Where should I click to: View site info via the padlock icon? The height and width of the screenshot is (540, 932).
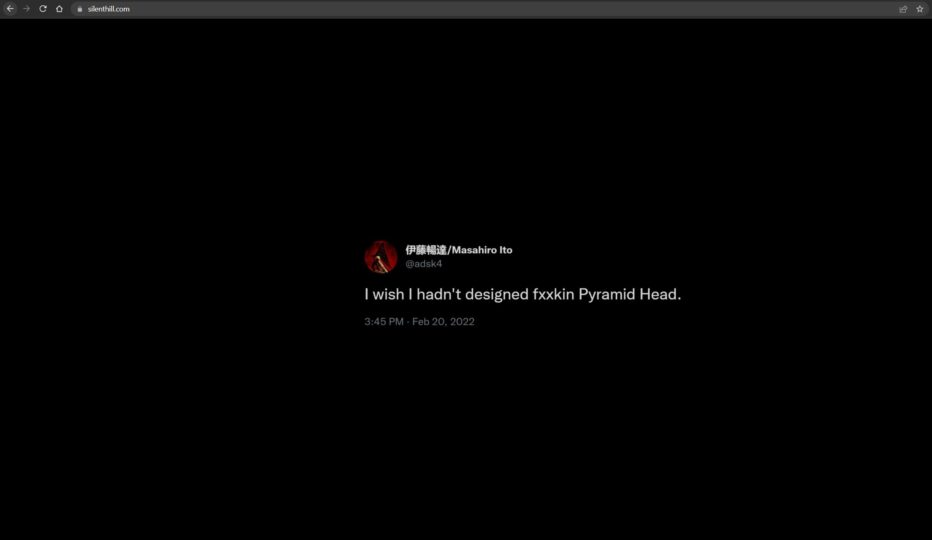pos(80,9)
